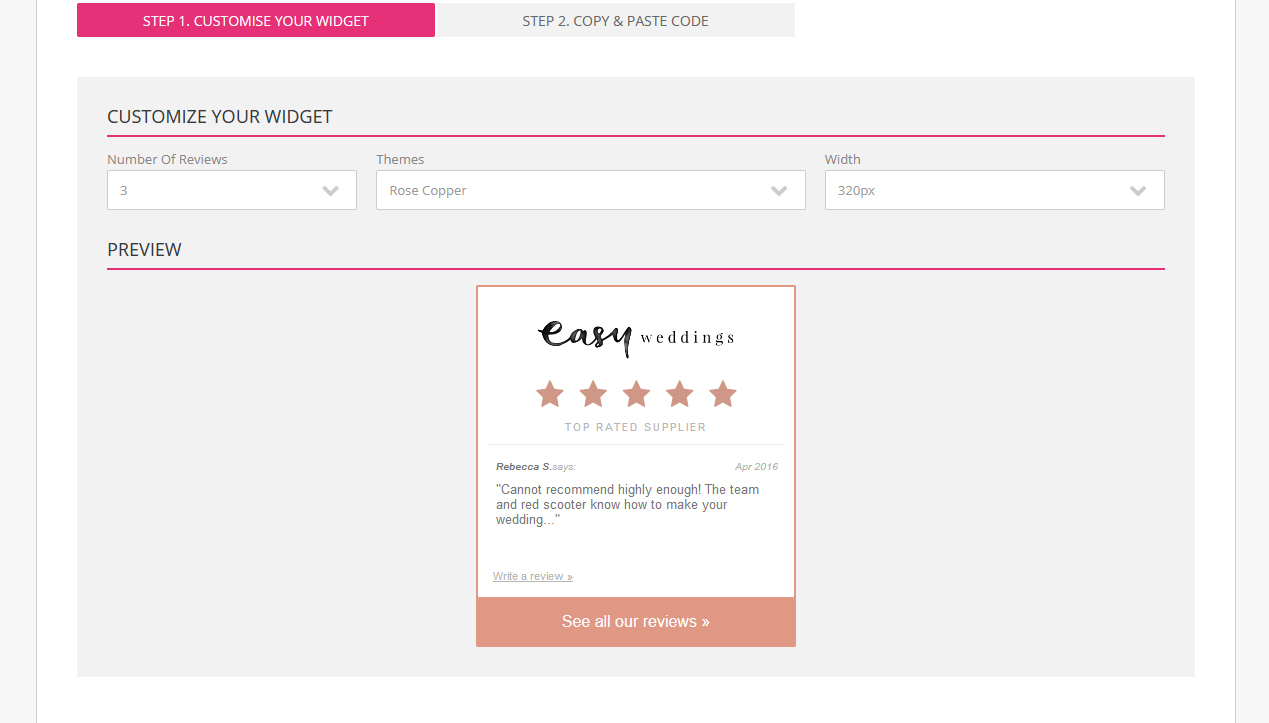Image resolution: width=1269 pixels, height=723 pixels.
Task: Switch to Step 1 Customise Your Widget tab
Action: click(256, 20)
